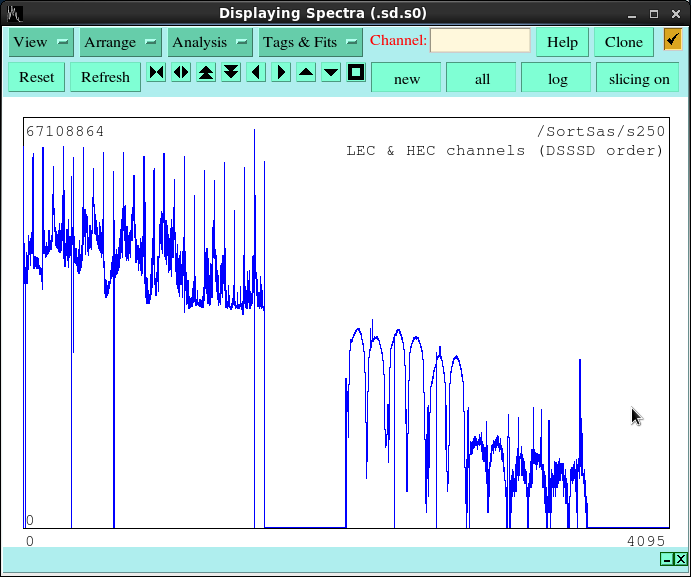Image resolution: width=691 pixels, height=577 pixels.
Task: Click the single up triangle icon
Action: click(x=306, y=72)
